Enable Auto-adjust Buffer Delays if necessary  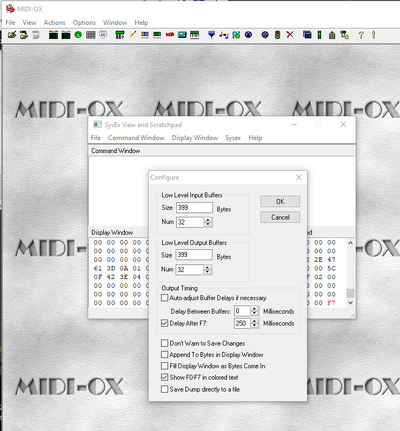click(164, 298)
